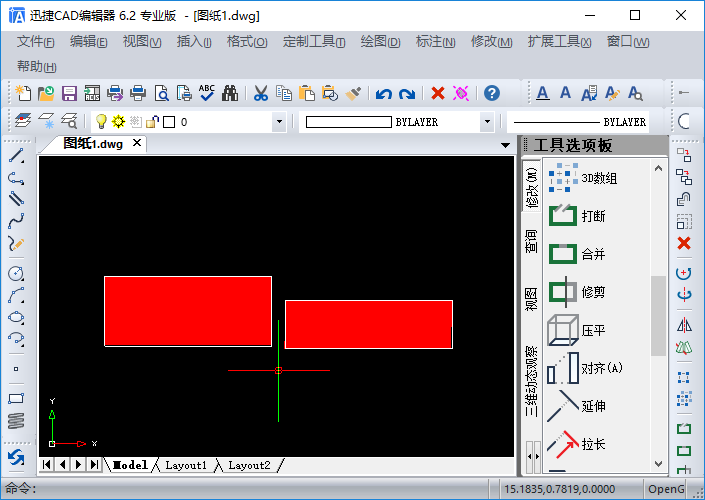This screenshot has width=705, height=500.
Task: Click the Paste clipboard icon
Action: click(x=307, y=93)
